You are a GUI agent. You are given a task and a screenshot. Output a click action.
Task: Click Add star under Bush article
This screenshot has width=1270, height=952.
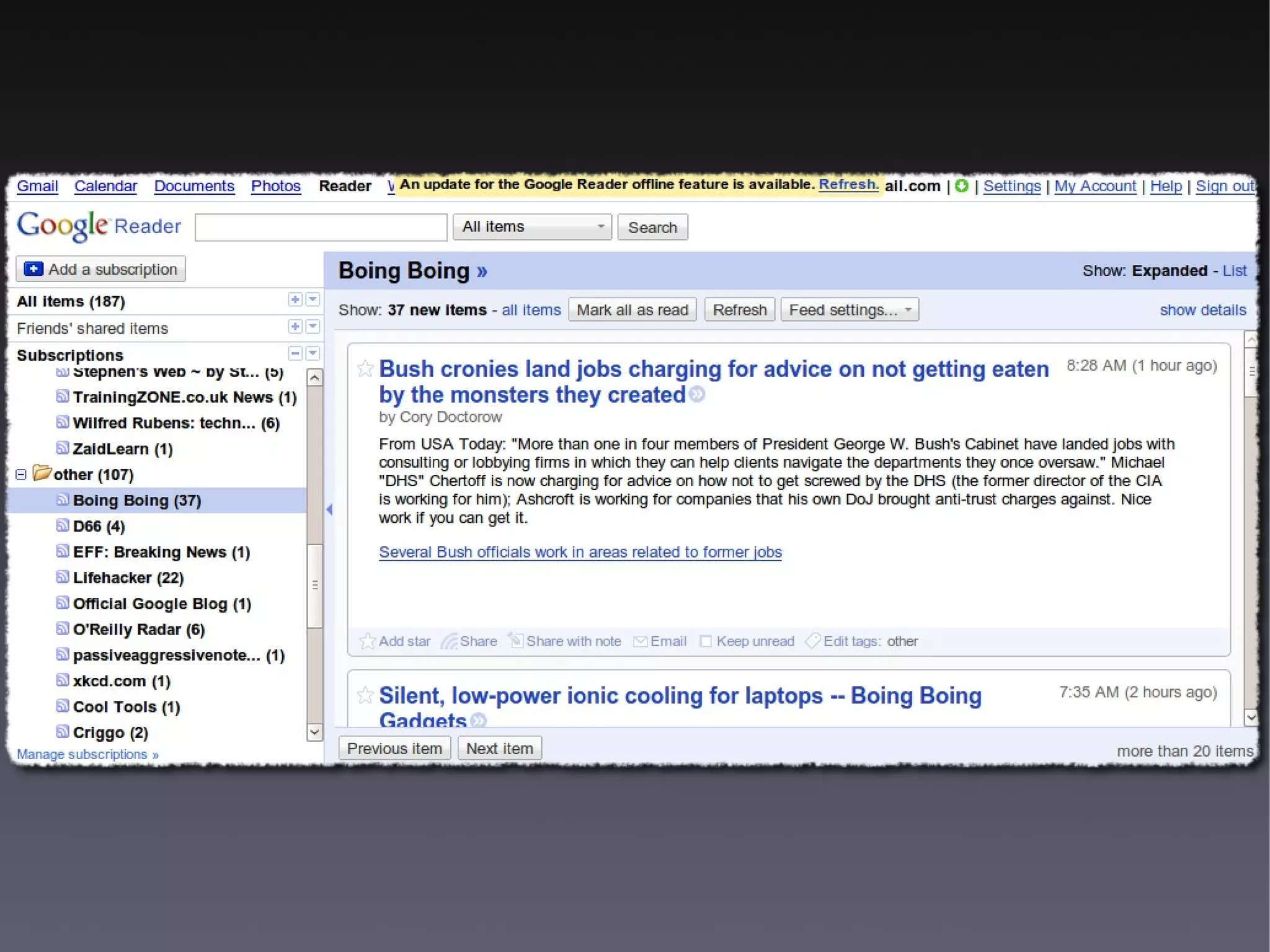pyautogui.click(x=395, y=641)
